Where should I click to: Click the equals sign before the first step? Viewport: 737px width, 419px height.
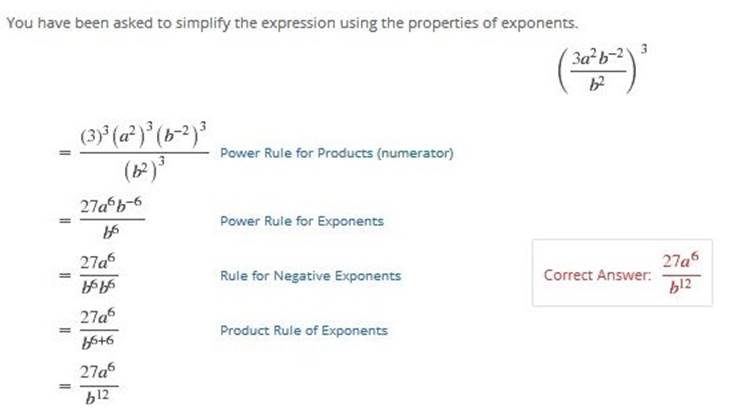[x=65, y=153]
